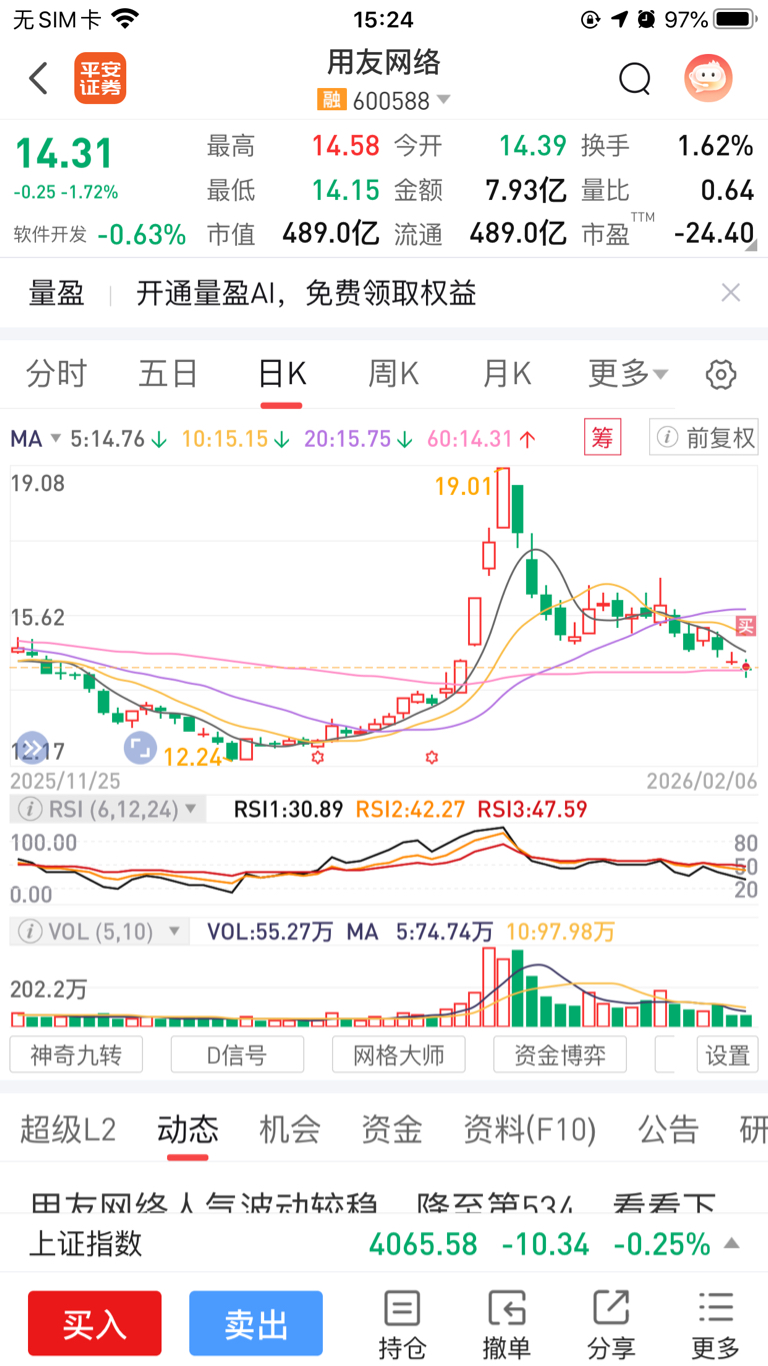Open the search magnifier icon
The width and height of the screenshot is (768, 1366).
635,78
